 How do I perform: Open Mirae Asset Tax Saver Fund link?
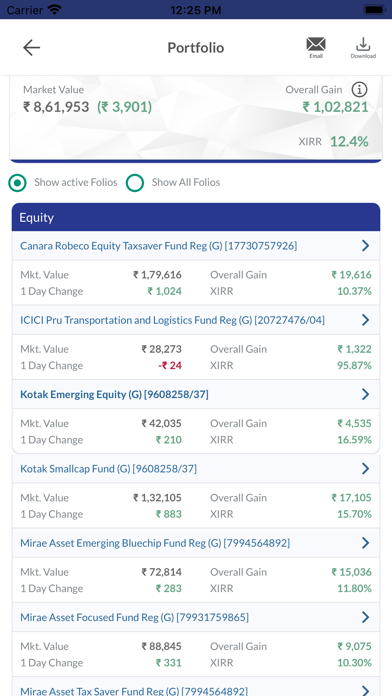click(x=134, y=691)
